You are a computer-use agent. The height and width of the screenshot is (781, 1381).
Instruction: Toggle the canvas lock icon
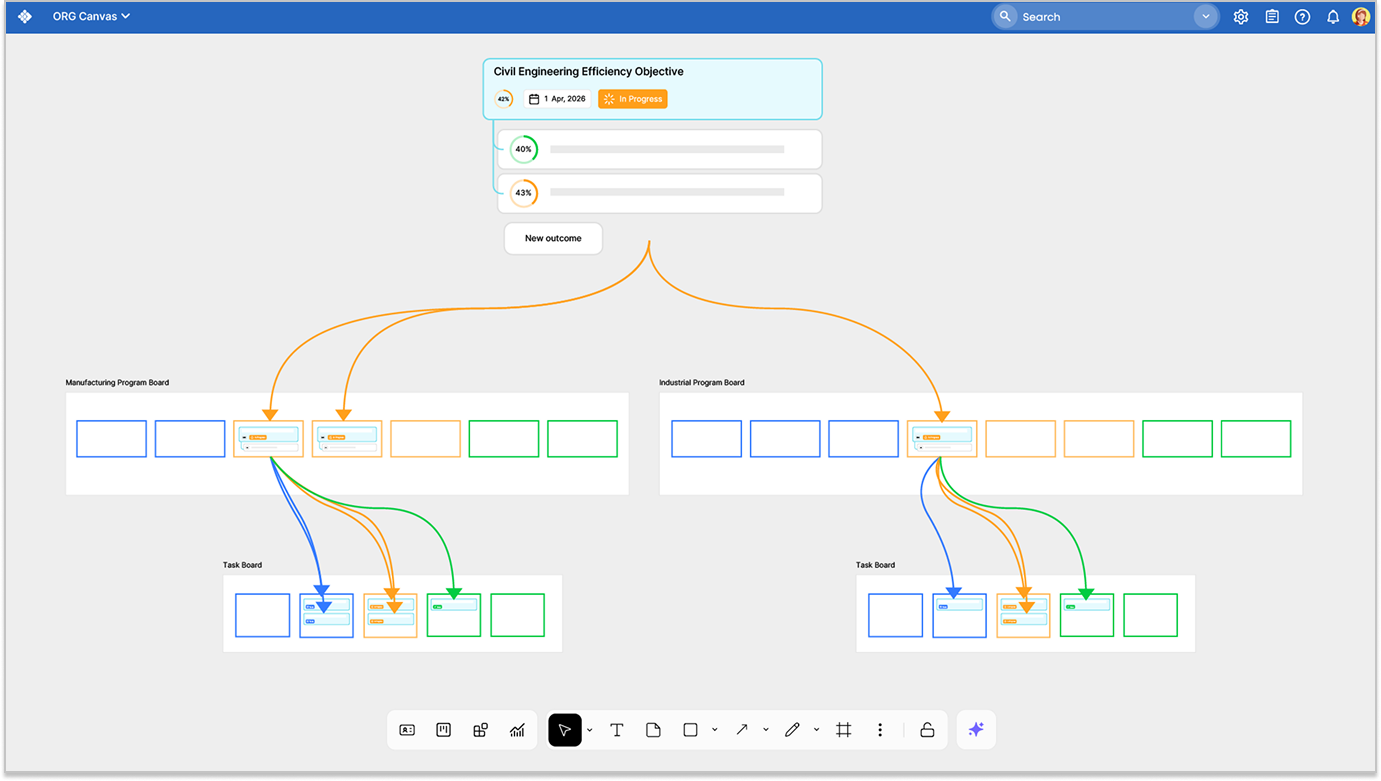click(927, 730)
